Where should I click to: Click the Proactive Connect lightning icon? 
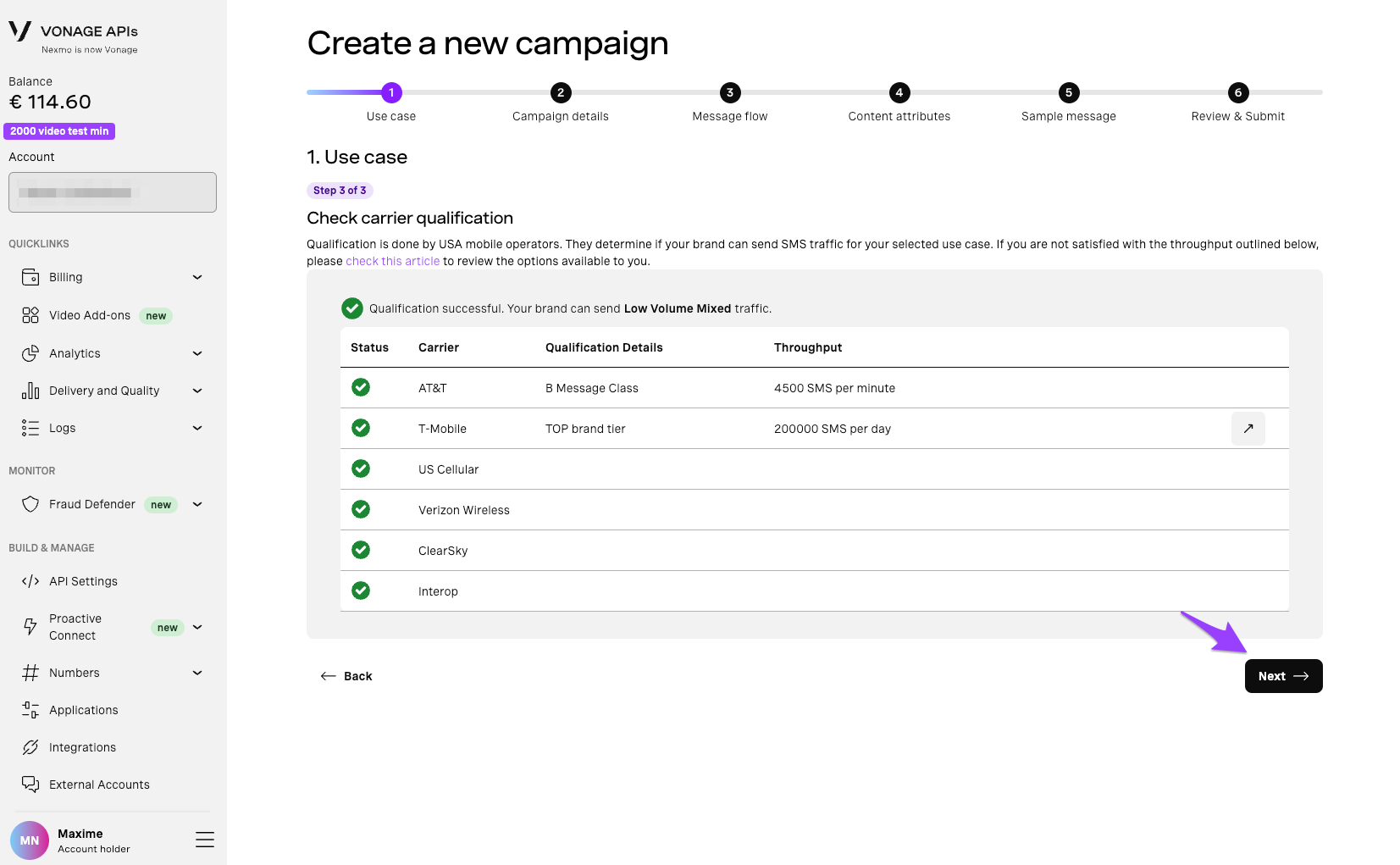click(30, 627)
